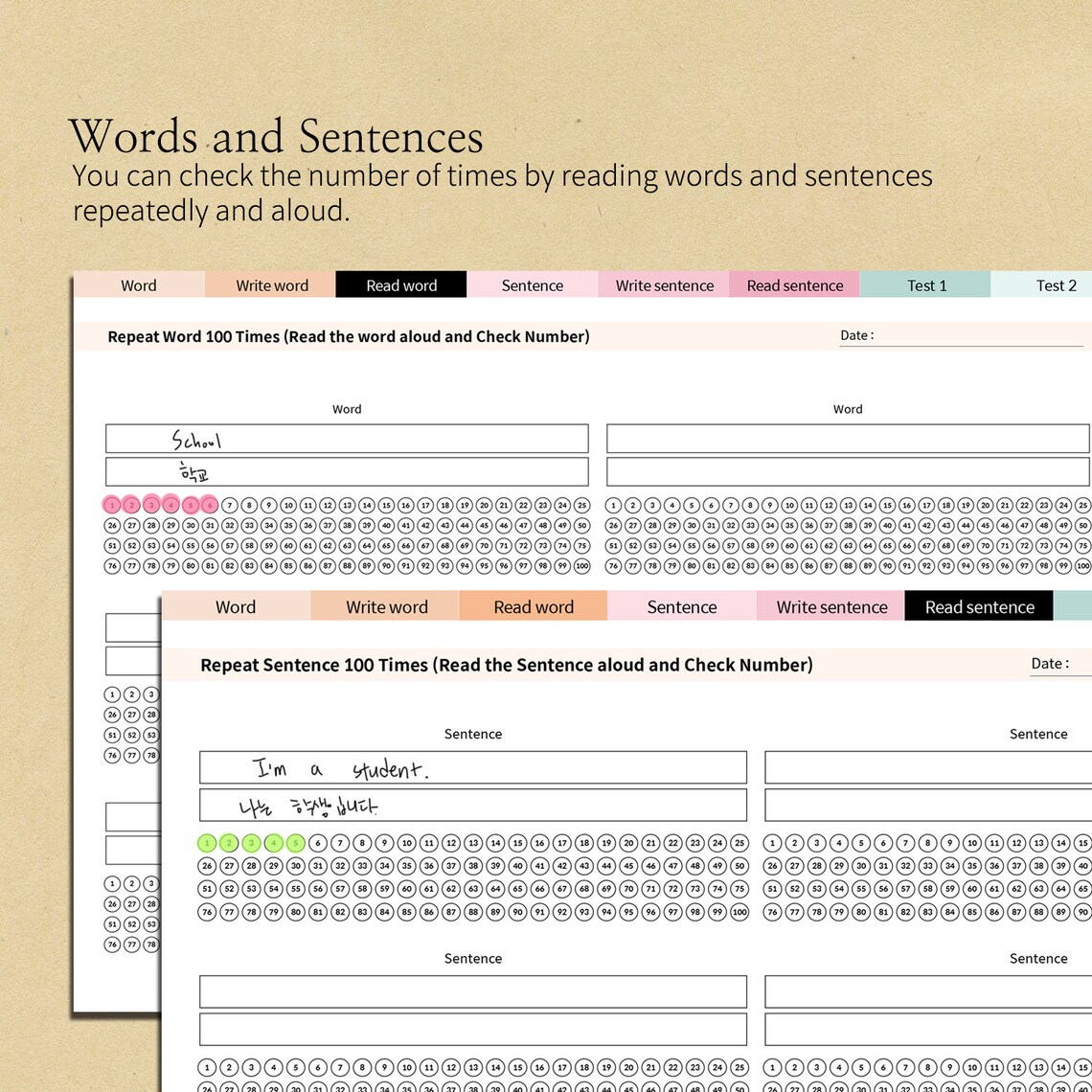Click the empty Sentence box at bottom
Viewport: 1092px width, 1092px height.
coord(472,991)
